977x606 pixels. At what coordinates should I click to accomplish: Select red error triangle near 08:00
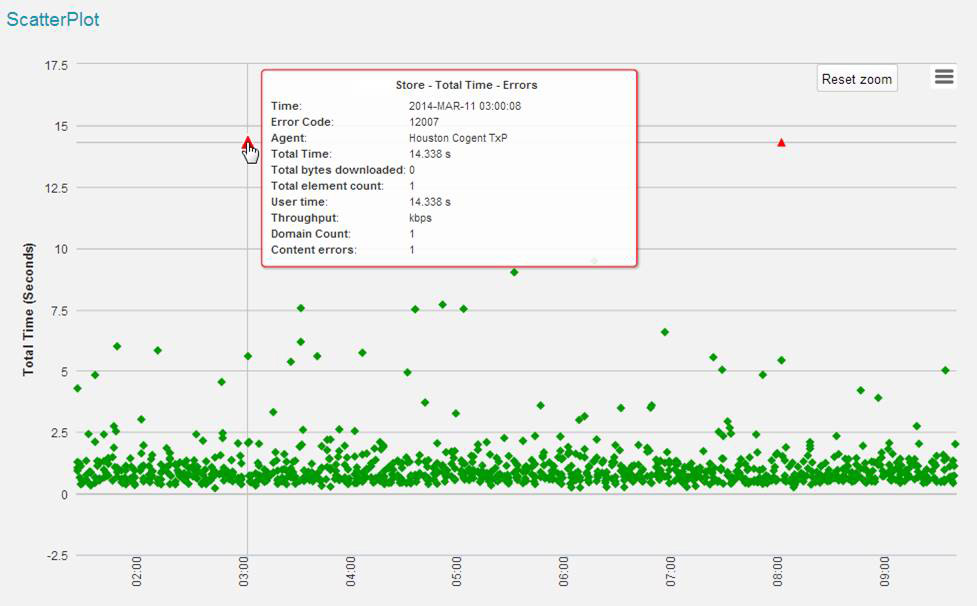[x=781, y=143]
